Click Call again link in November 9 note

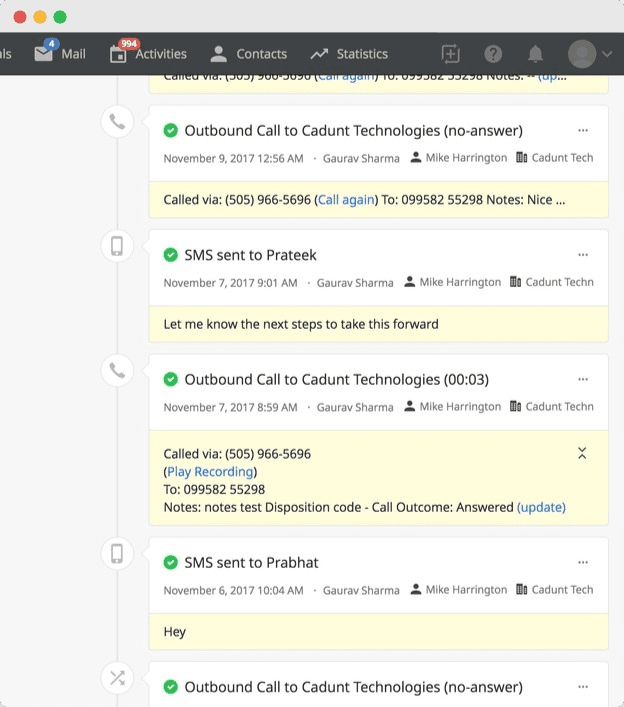point(346,200)
